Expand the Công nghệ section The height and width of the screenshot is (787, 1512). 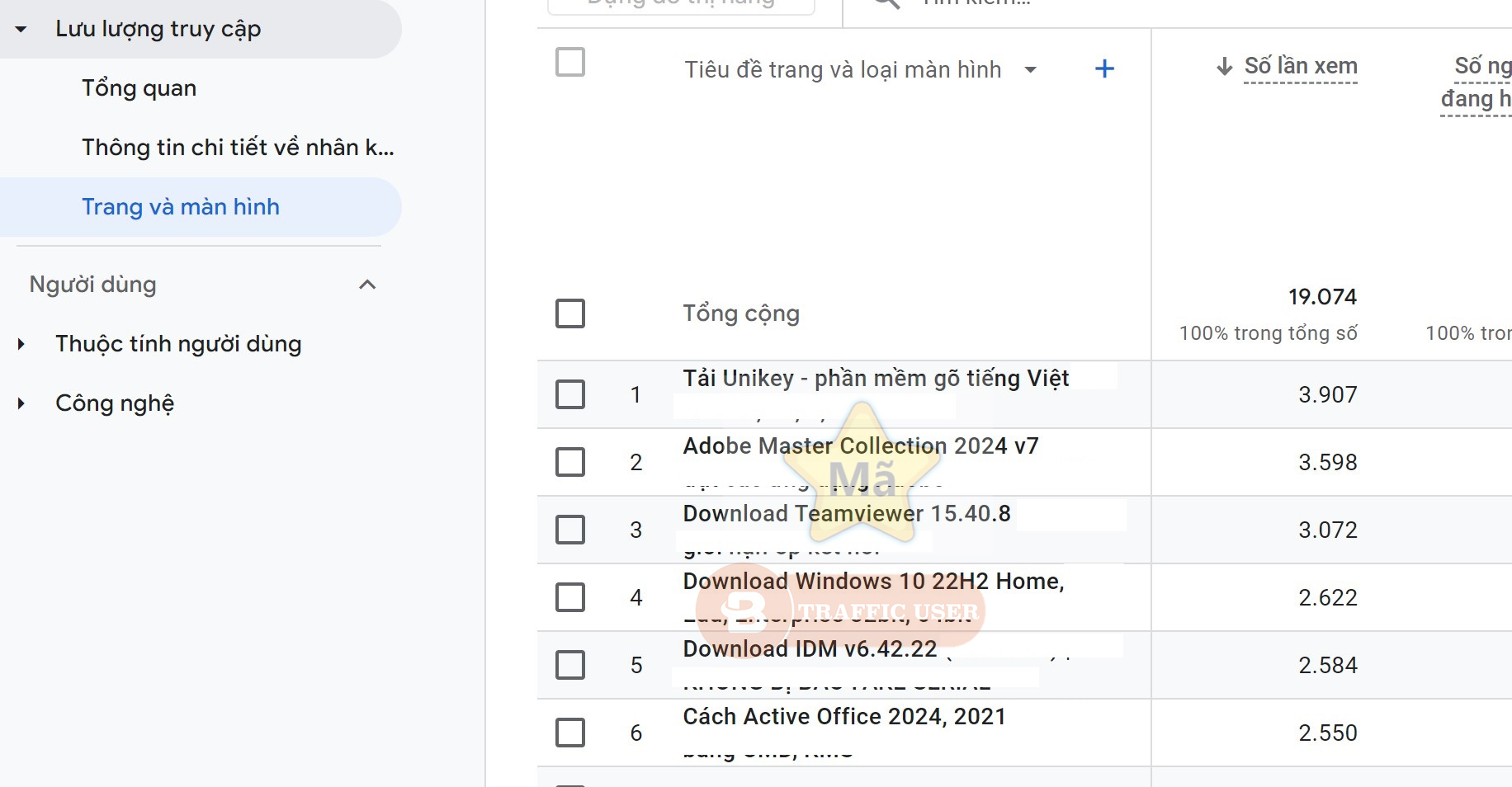click(x=20, y=403)
